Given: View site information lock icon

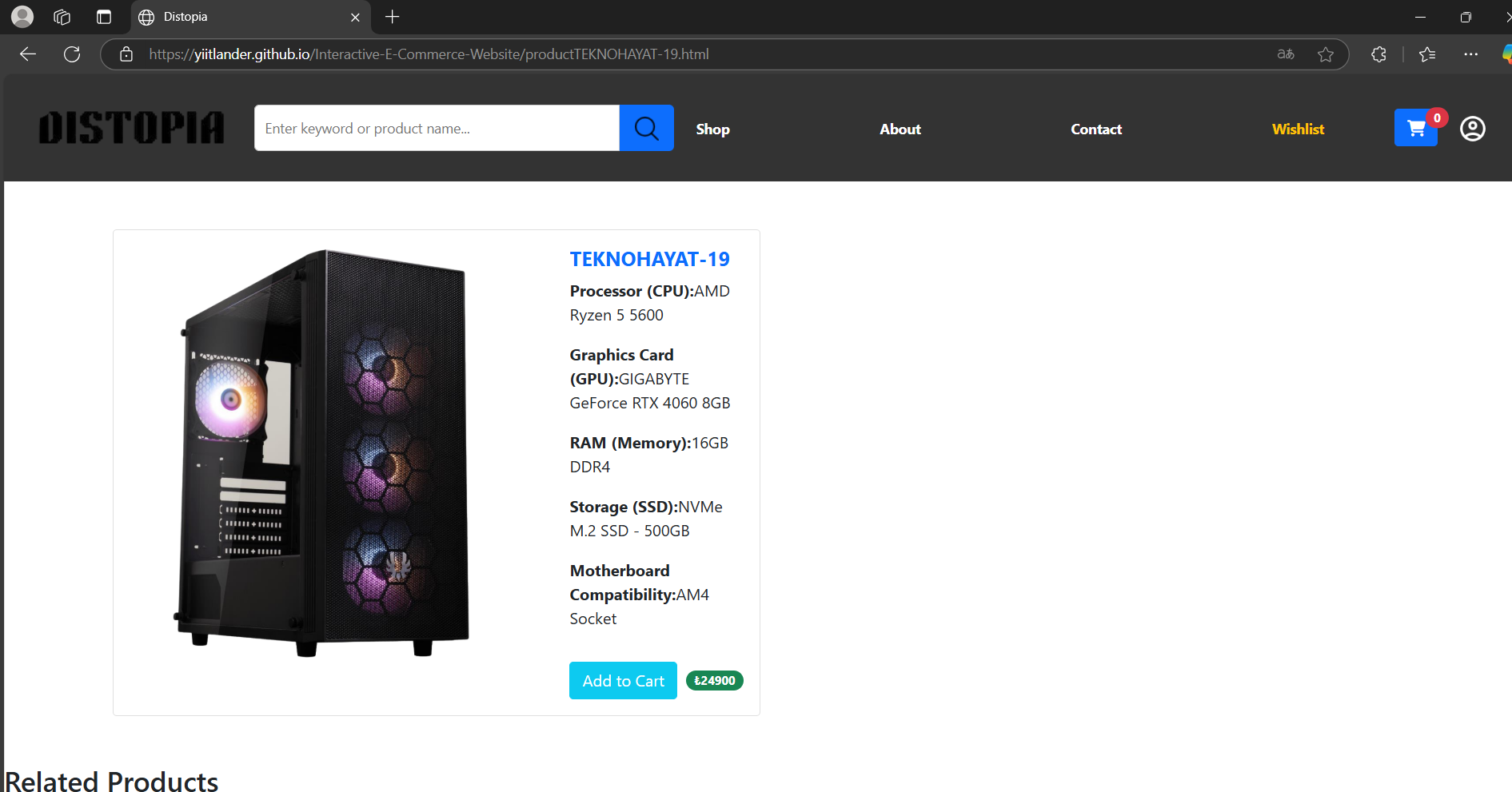Looking at the screenshot, I should tap(126, 54).
